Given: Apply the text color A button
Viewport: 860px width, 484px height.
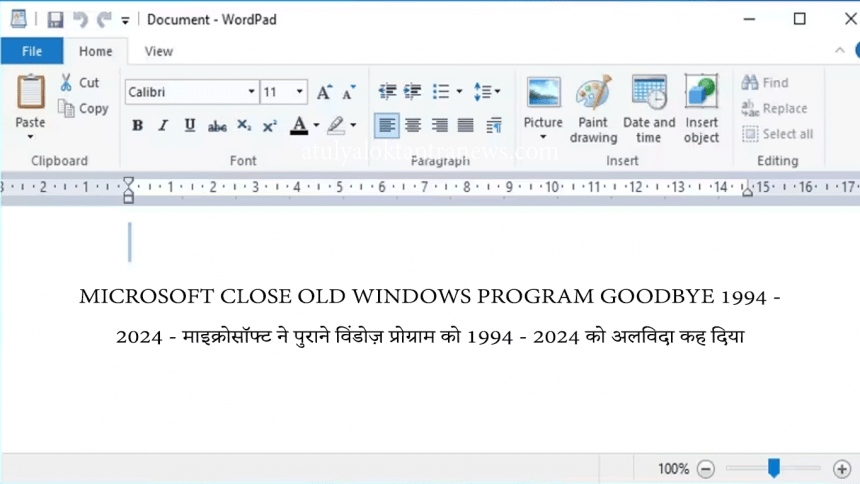Looking at the screenshot, I should pyautogui.click(x=299, y=126).
